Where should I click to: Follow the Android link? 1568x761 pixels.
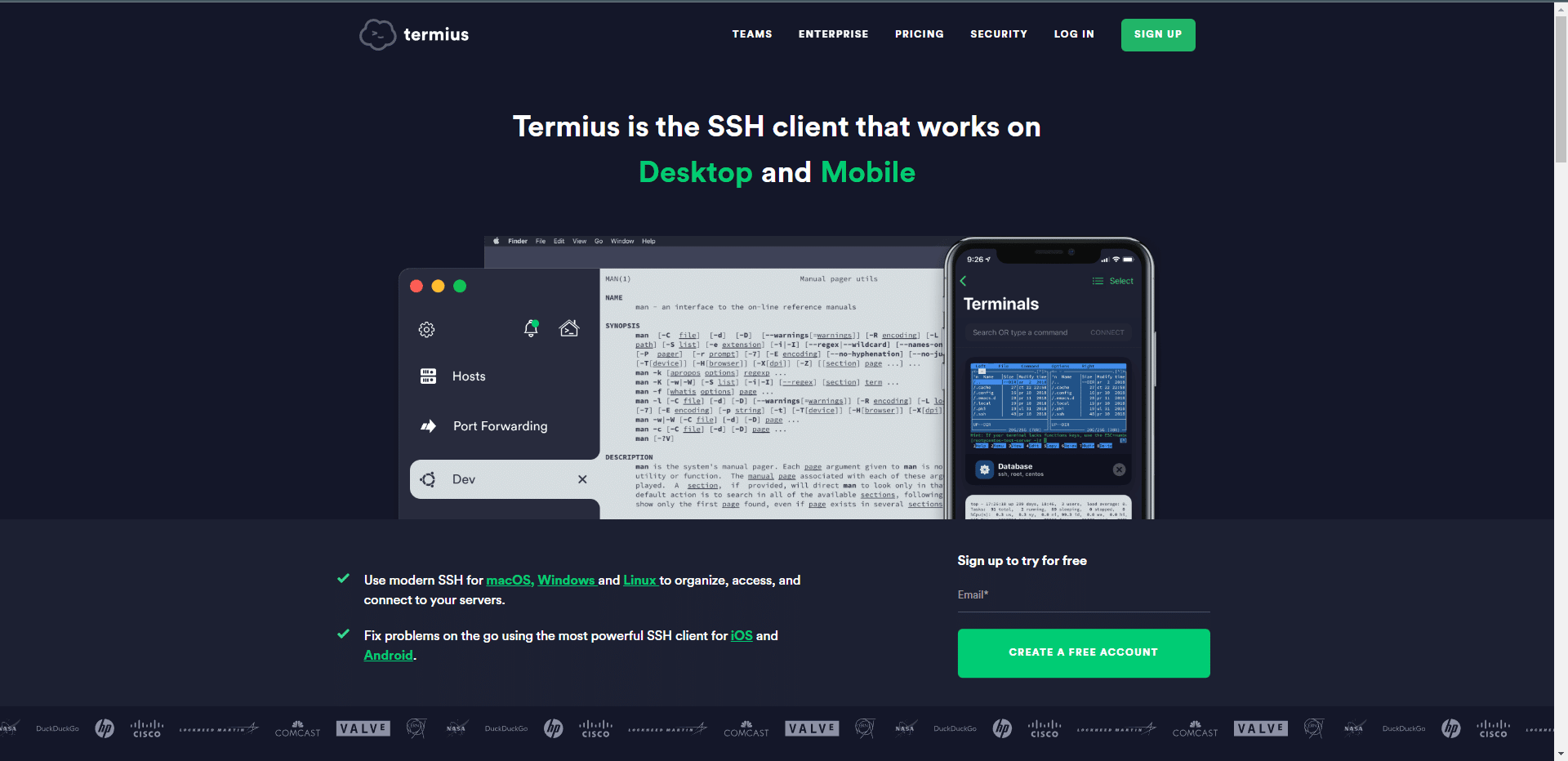[388, 656]
